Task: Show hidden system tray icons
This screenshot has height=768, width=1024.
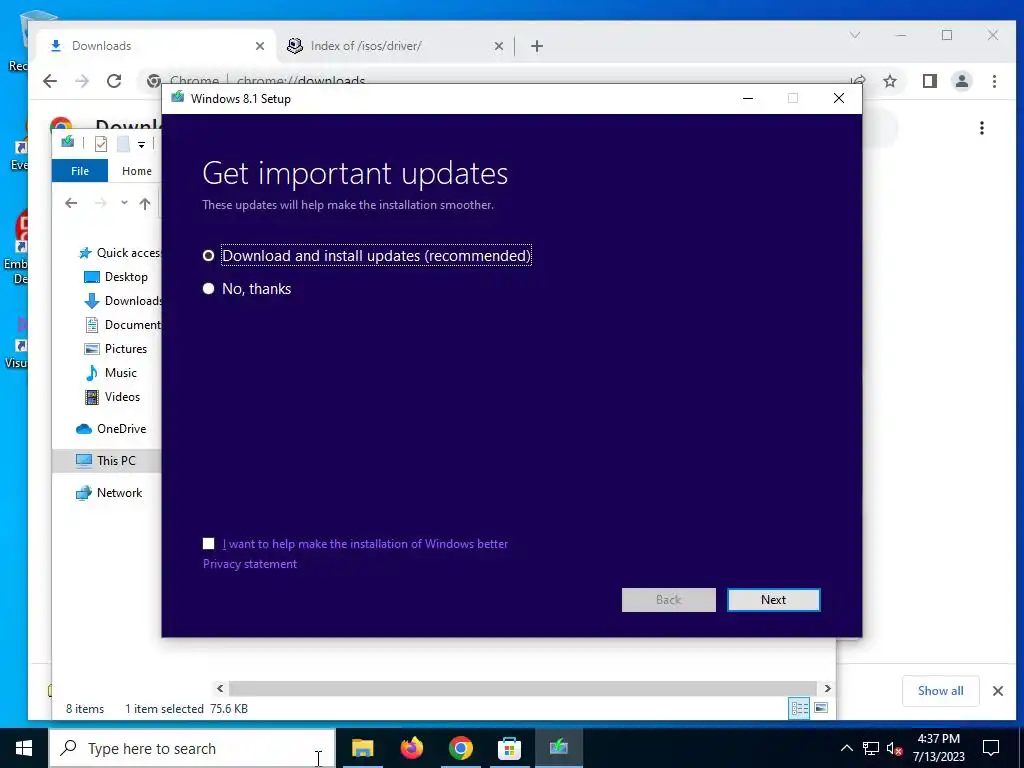Action: point(846,748)
